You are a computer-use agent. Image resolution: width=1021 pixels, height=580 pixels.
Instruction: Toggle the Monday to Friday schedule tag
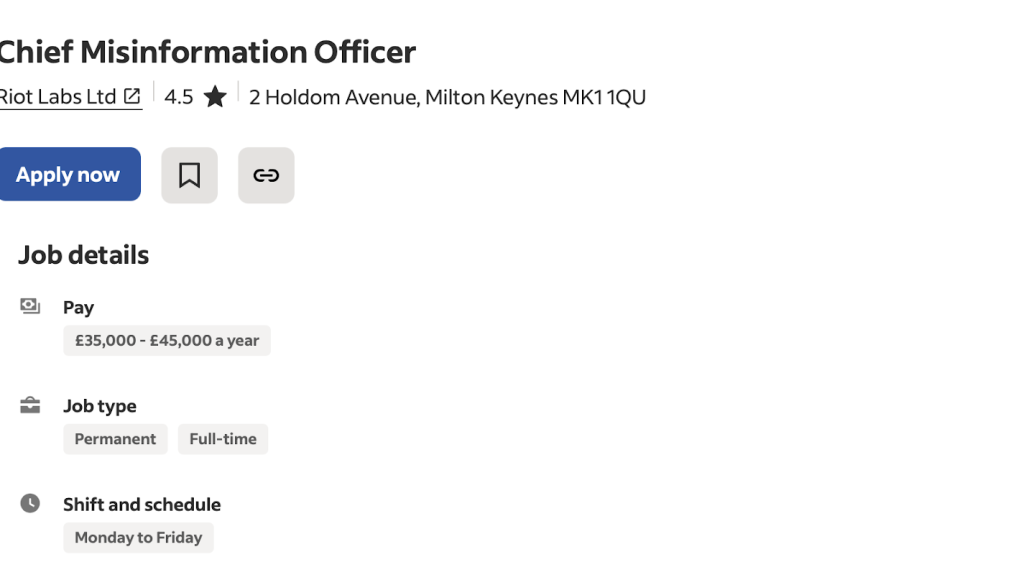(x=138, y=537)
